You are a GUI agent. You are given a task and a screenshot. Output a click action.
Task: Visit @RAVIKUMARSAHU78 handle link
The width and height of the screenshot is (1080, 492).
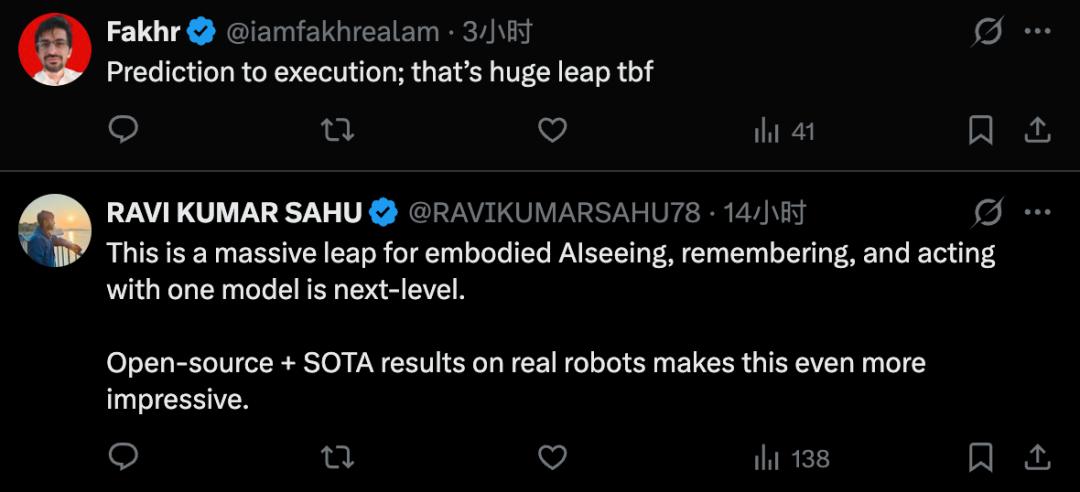pos(554,213)
